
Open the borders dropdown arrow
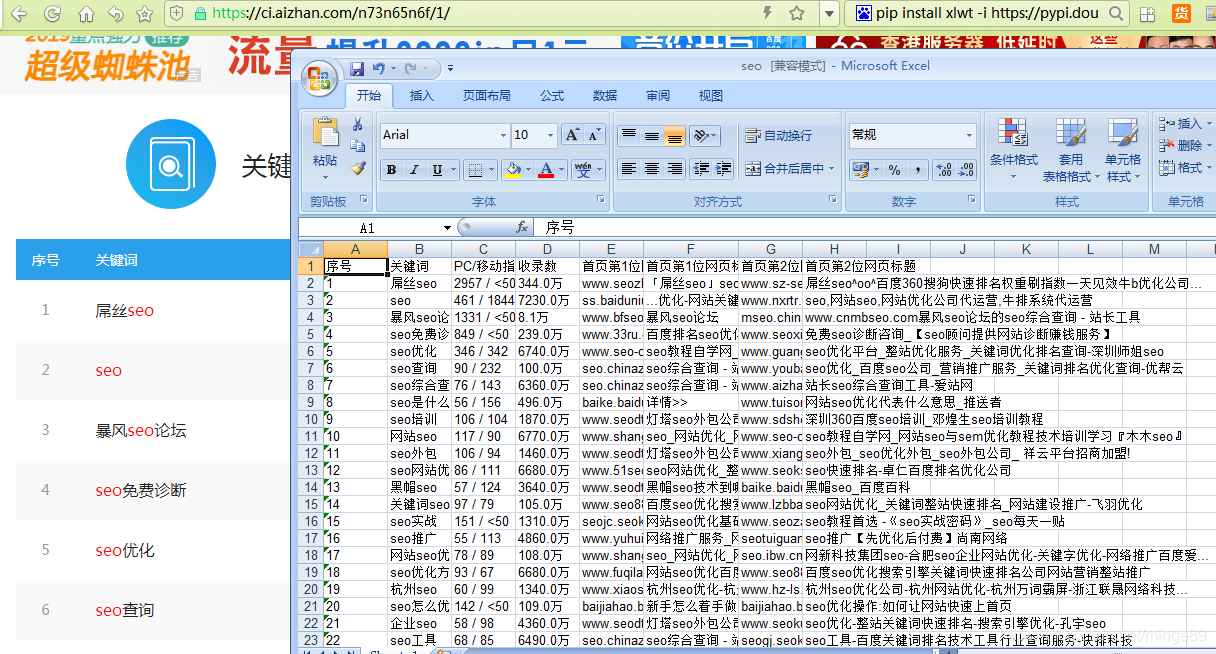491,170
